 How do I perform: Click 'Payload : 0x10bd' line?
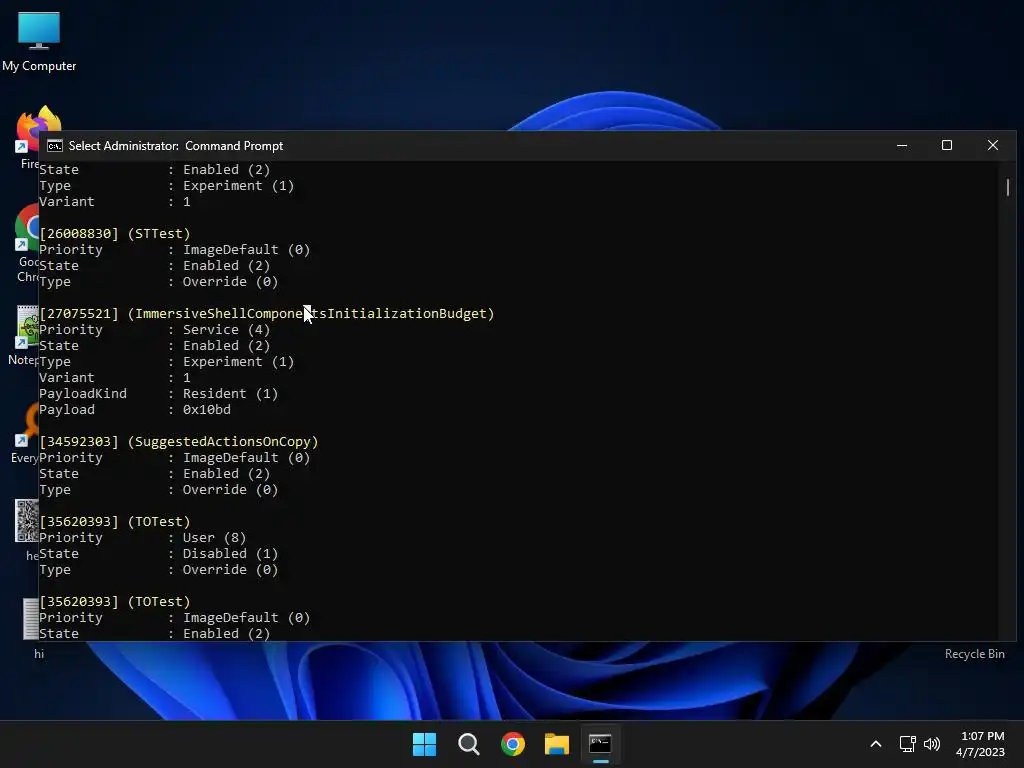coord(135,409)
